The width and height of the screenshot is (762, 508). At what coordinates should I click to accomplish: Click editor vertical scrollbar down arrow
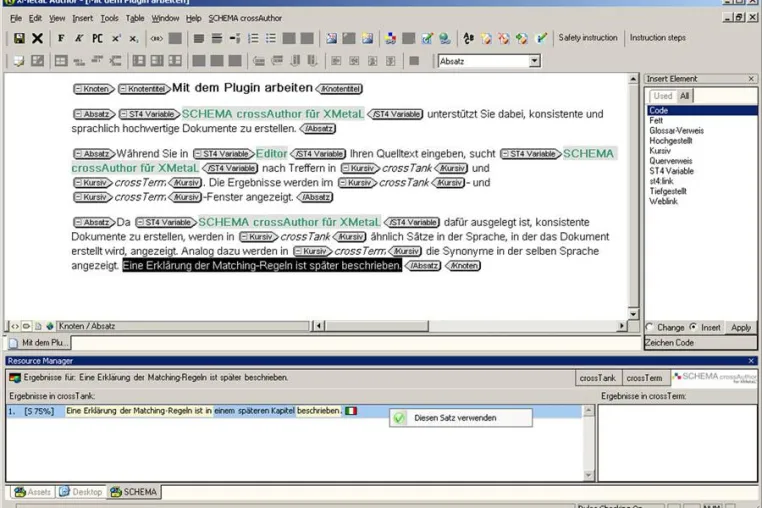click(x=633, y=314)
